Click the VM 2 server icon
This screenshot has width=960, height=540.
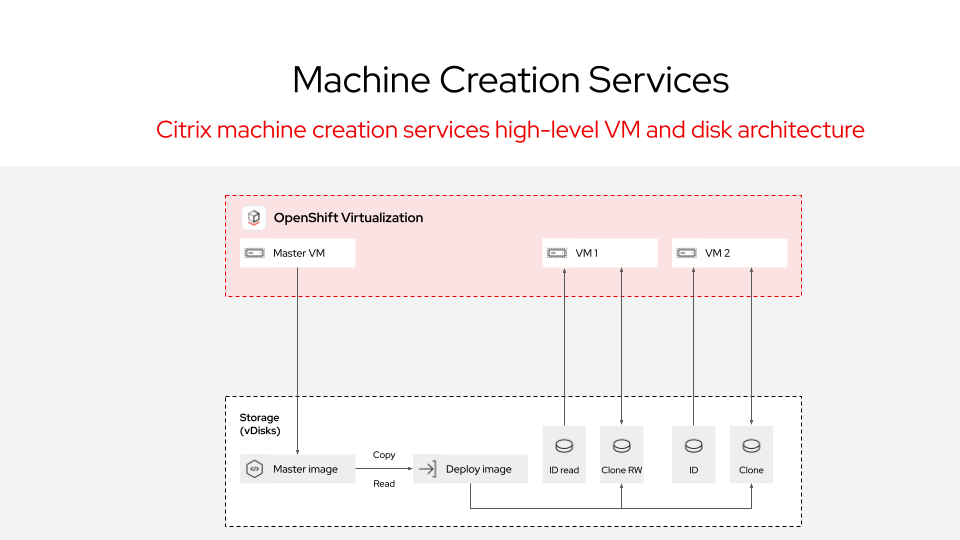(x=686, y=253)
